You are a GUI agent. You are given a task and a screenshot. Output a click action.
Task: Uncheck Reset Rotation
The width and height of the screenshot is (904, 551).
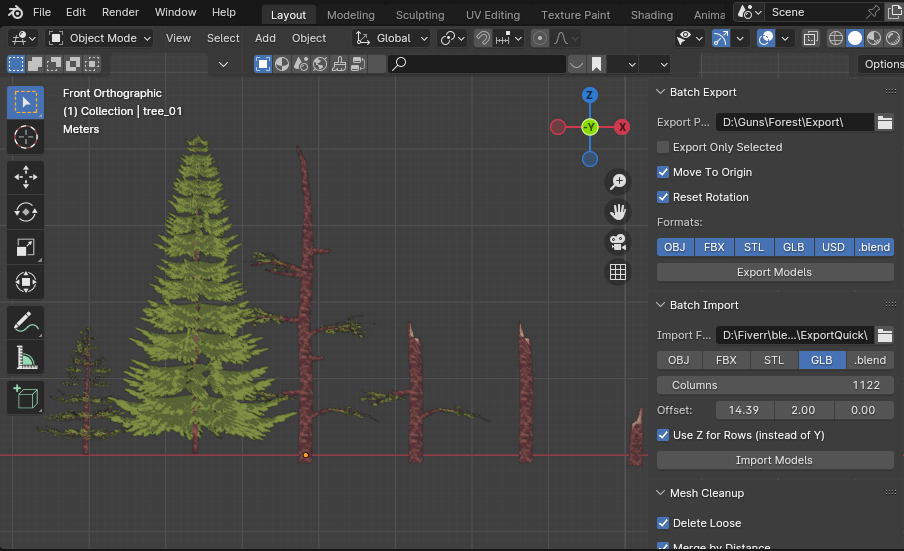click(x=663, y=197)
